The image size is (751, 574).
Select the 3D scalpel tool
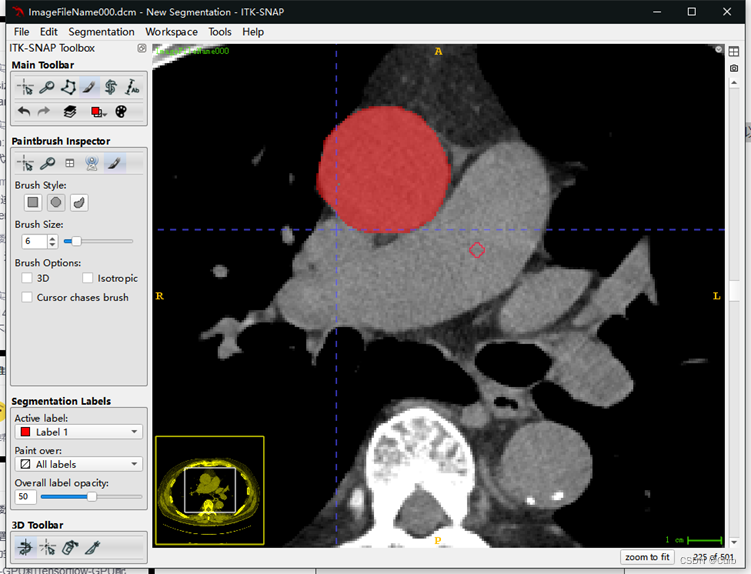tap(92, 547)
